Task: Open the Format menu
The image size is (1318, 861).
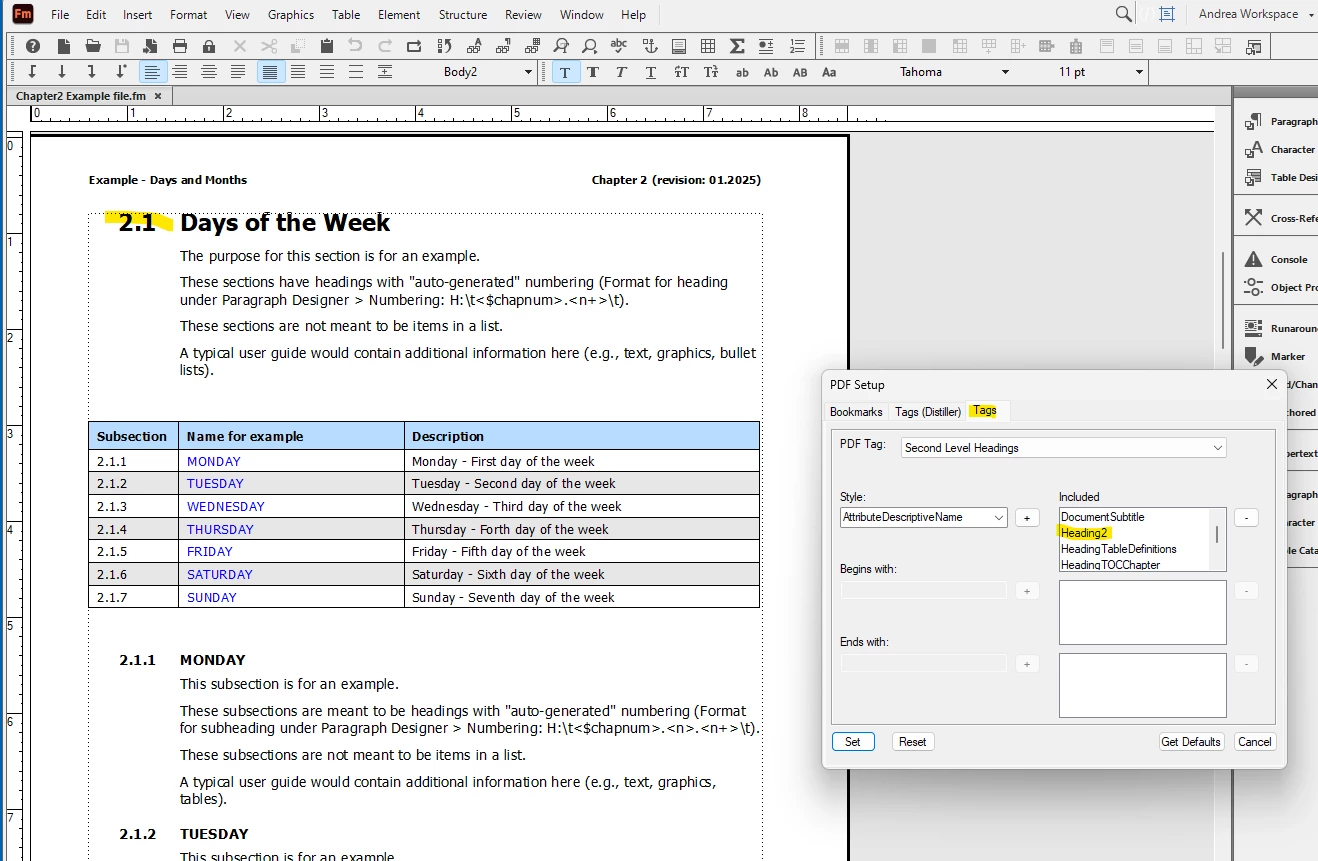Action: tap(189, 15)
